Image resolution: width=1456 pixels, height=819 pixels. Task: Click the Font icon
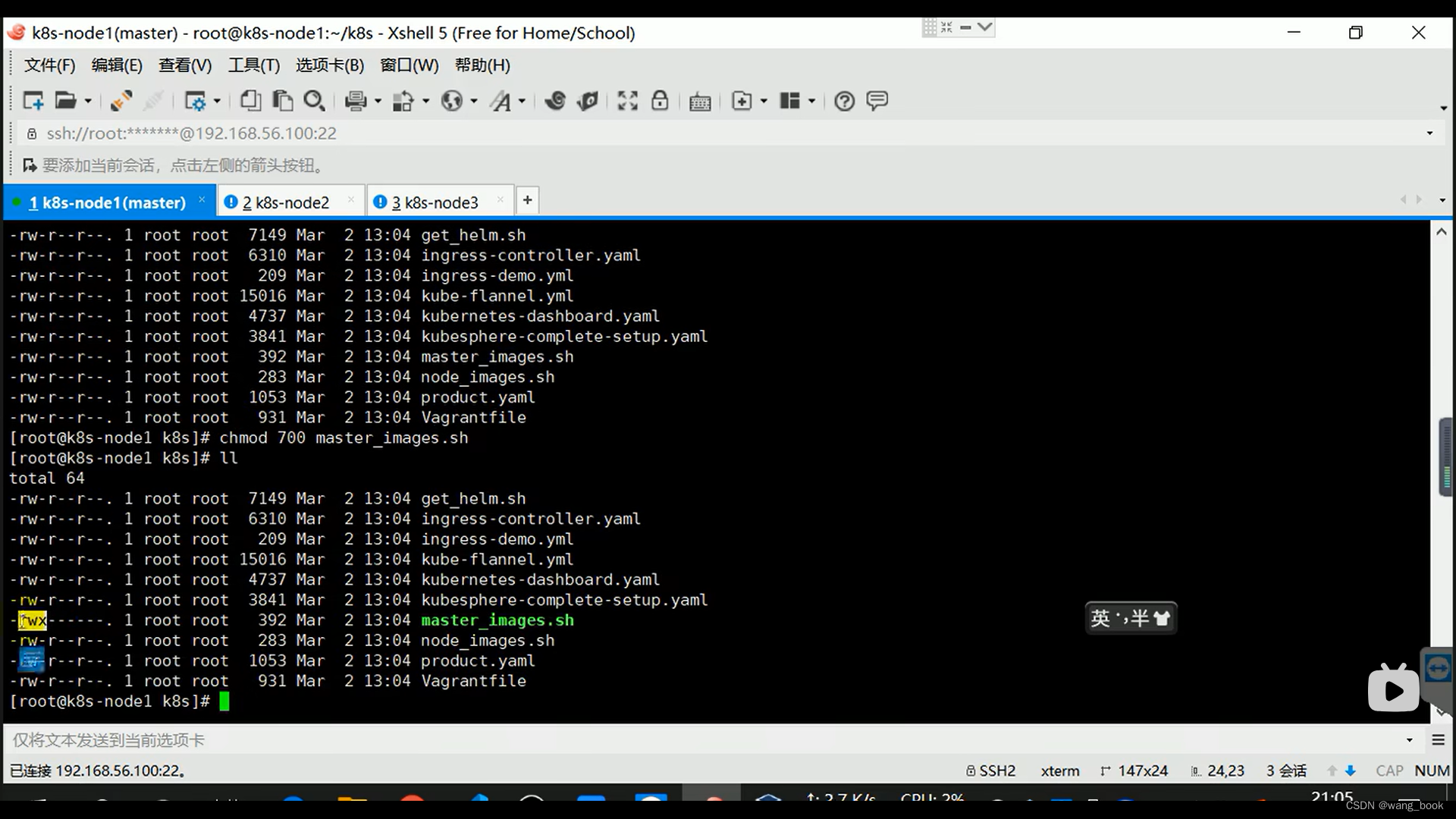point(500,101)
